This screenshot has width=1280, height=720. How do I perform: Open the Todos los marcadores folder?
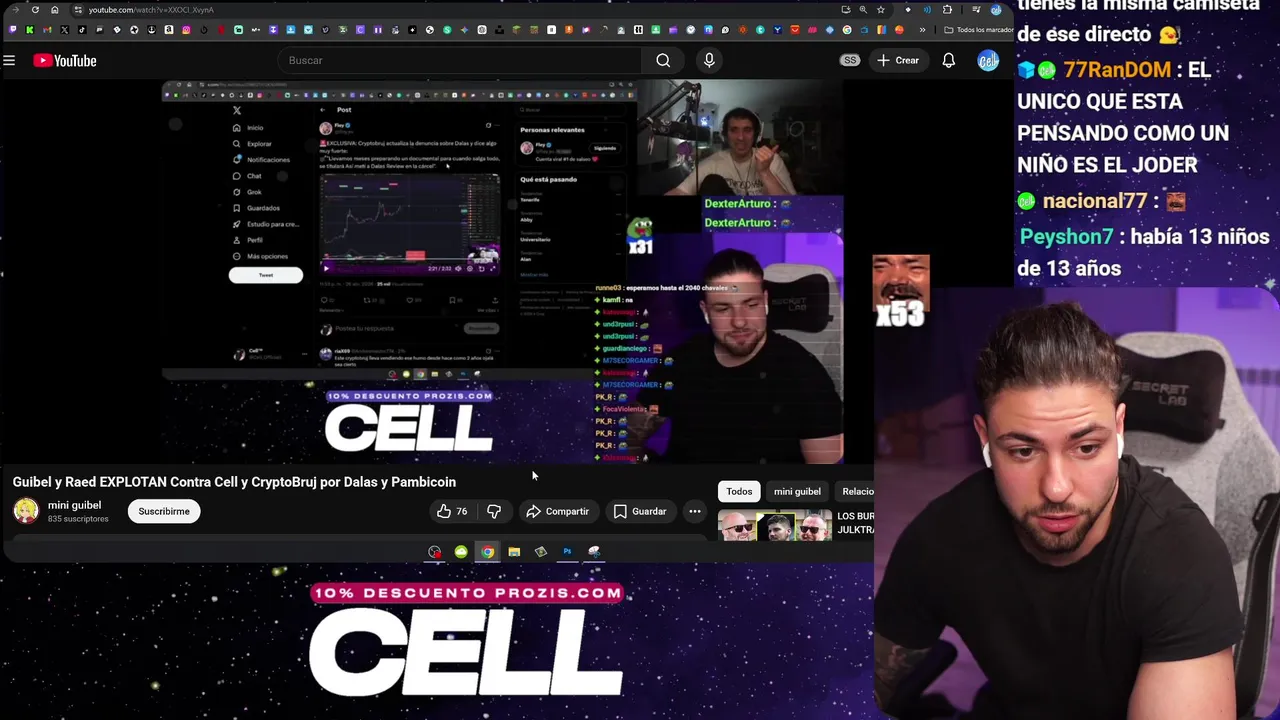(977, 30)
